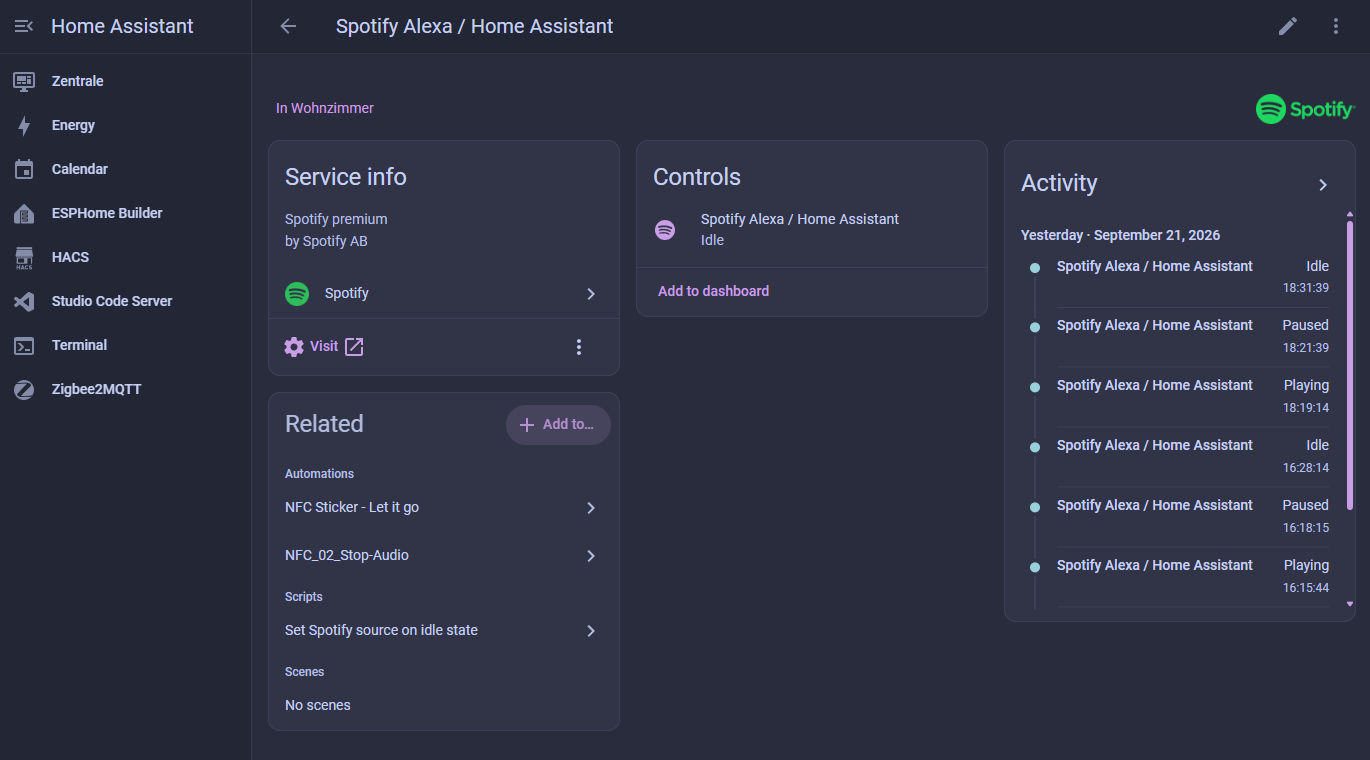The height and width of the screenshot is (760, 1370).
Task: Click the No scenes text
Action: coord(318,705)
